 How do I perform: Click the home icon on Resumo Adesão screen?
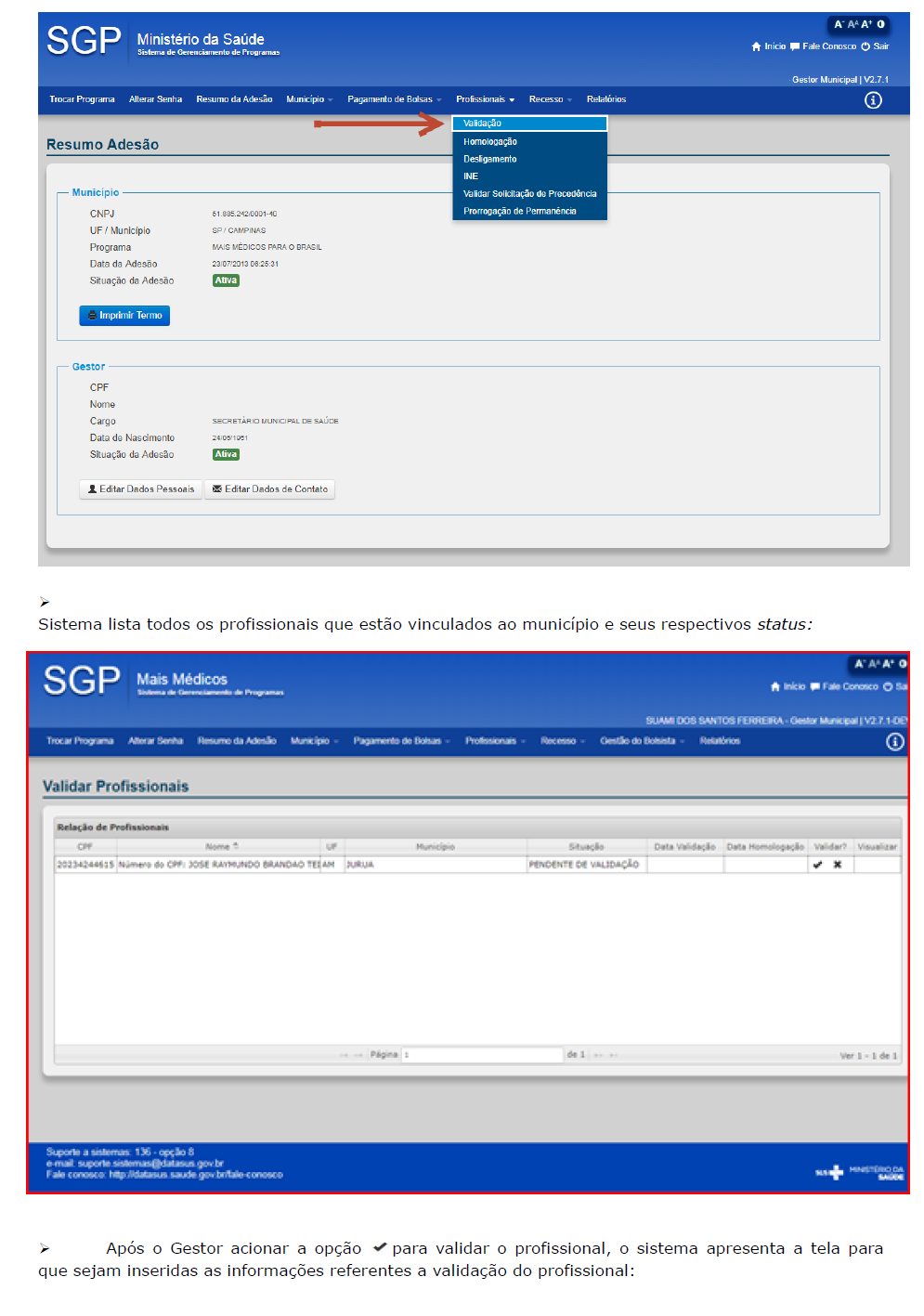coord(756,46)
